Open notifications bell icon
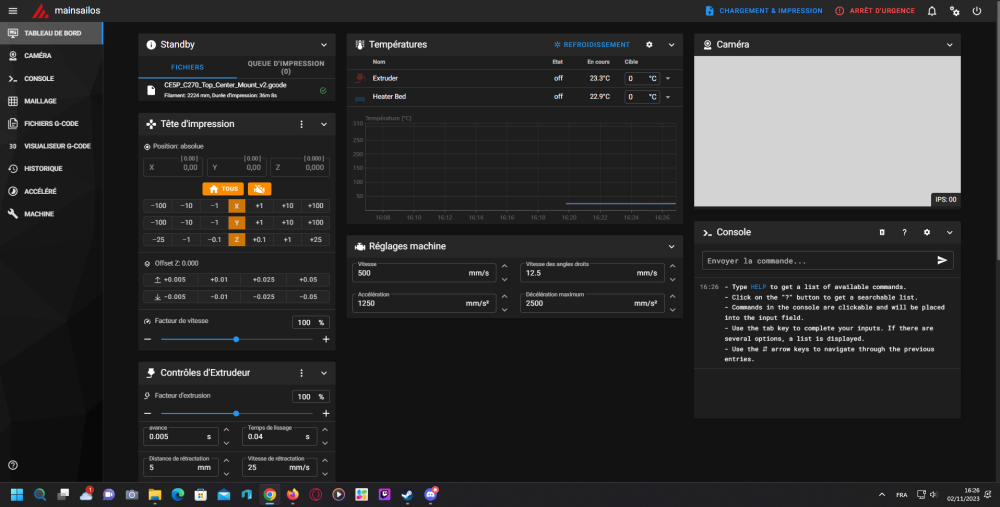1000x507 pixels. (x=932, y=11)
